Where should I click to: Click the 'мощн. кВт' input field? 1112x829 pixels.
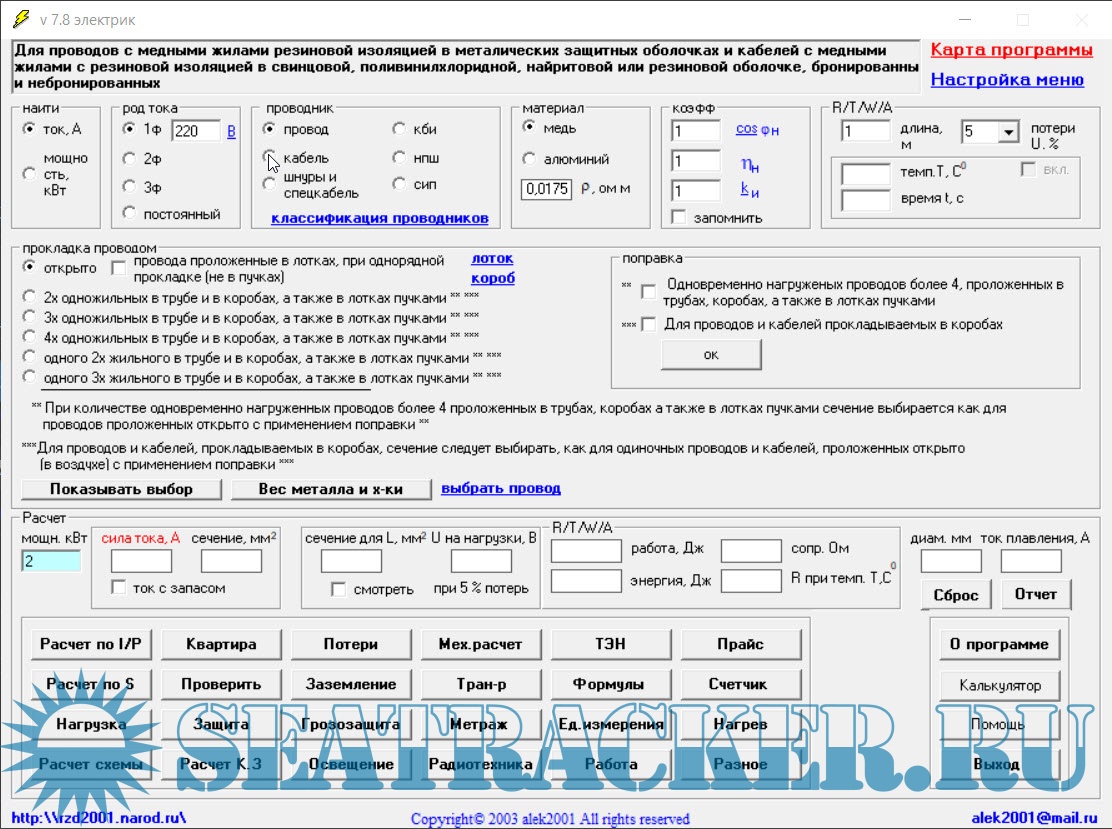[x=51, y=561]
